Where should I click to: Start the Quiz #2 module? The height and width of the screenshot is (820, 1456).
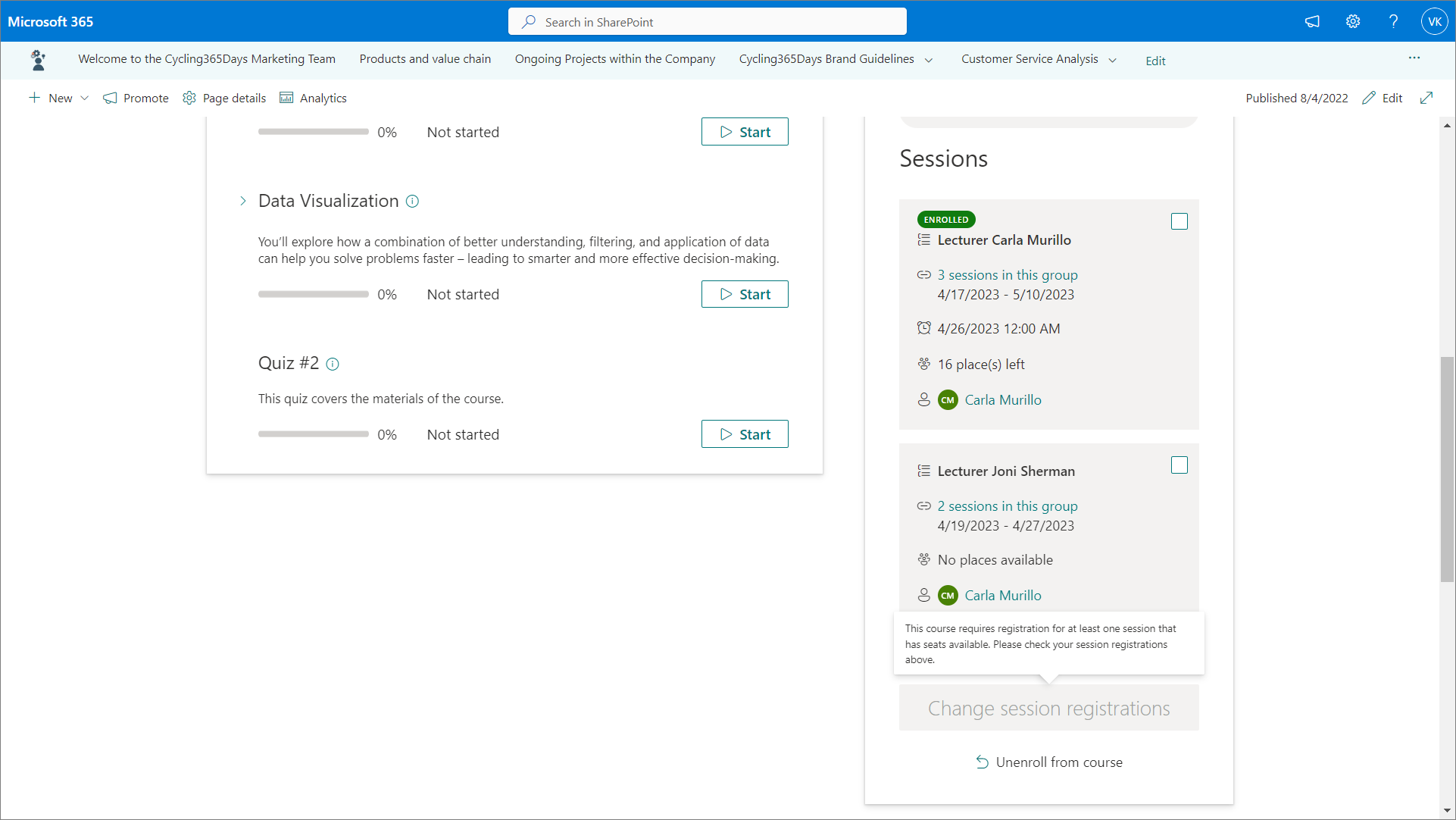[x=744, y=434]
